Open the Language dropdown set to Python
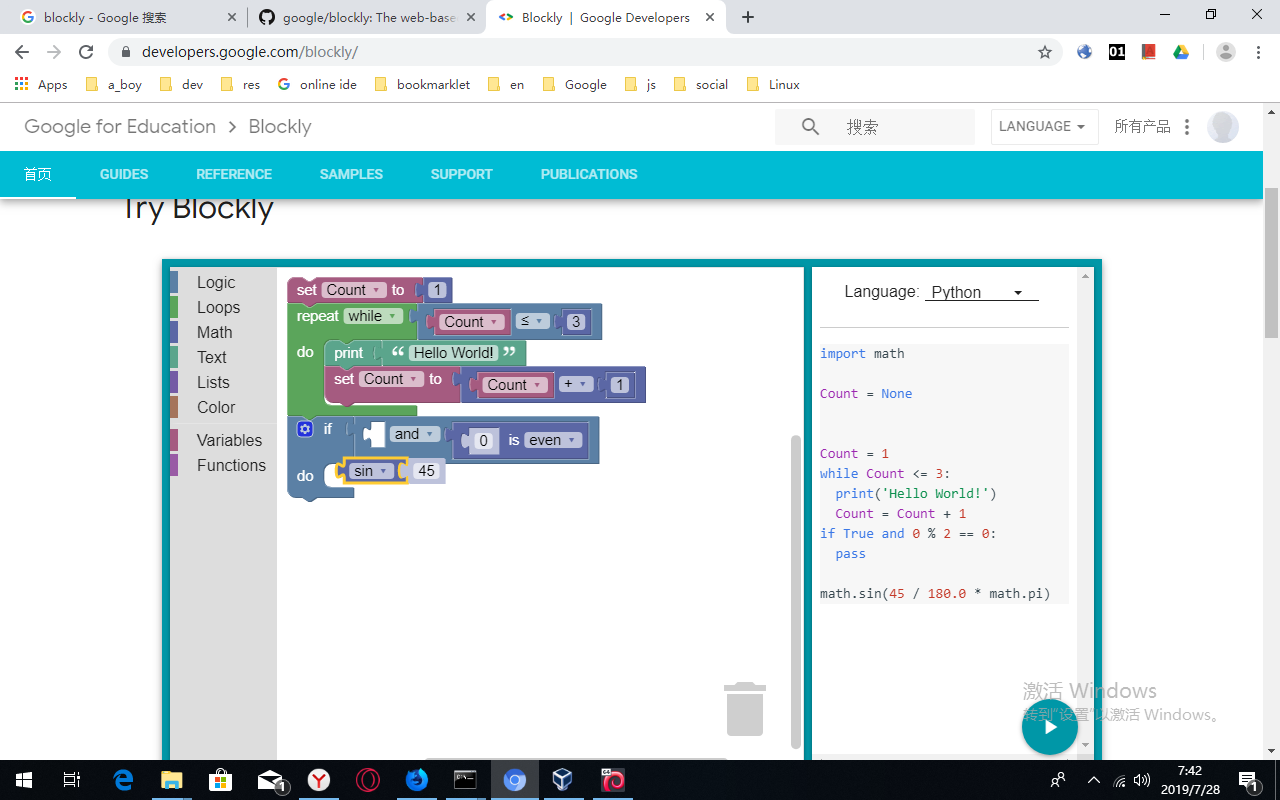The width and height of the screenshot is (1280, 800). tap(981, 292)
